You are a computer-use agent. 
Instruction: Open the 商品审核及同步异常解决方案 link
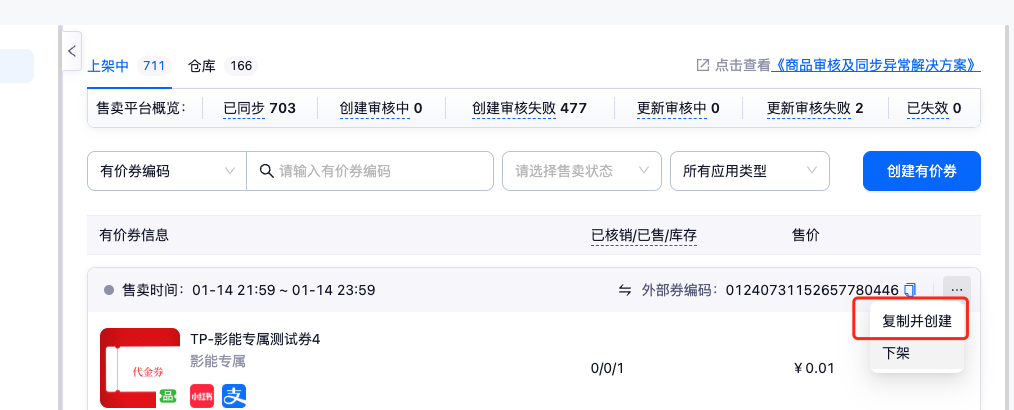coord(877,65)
